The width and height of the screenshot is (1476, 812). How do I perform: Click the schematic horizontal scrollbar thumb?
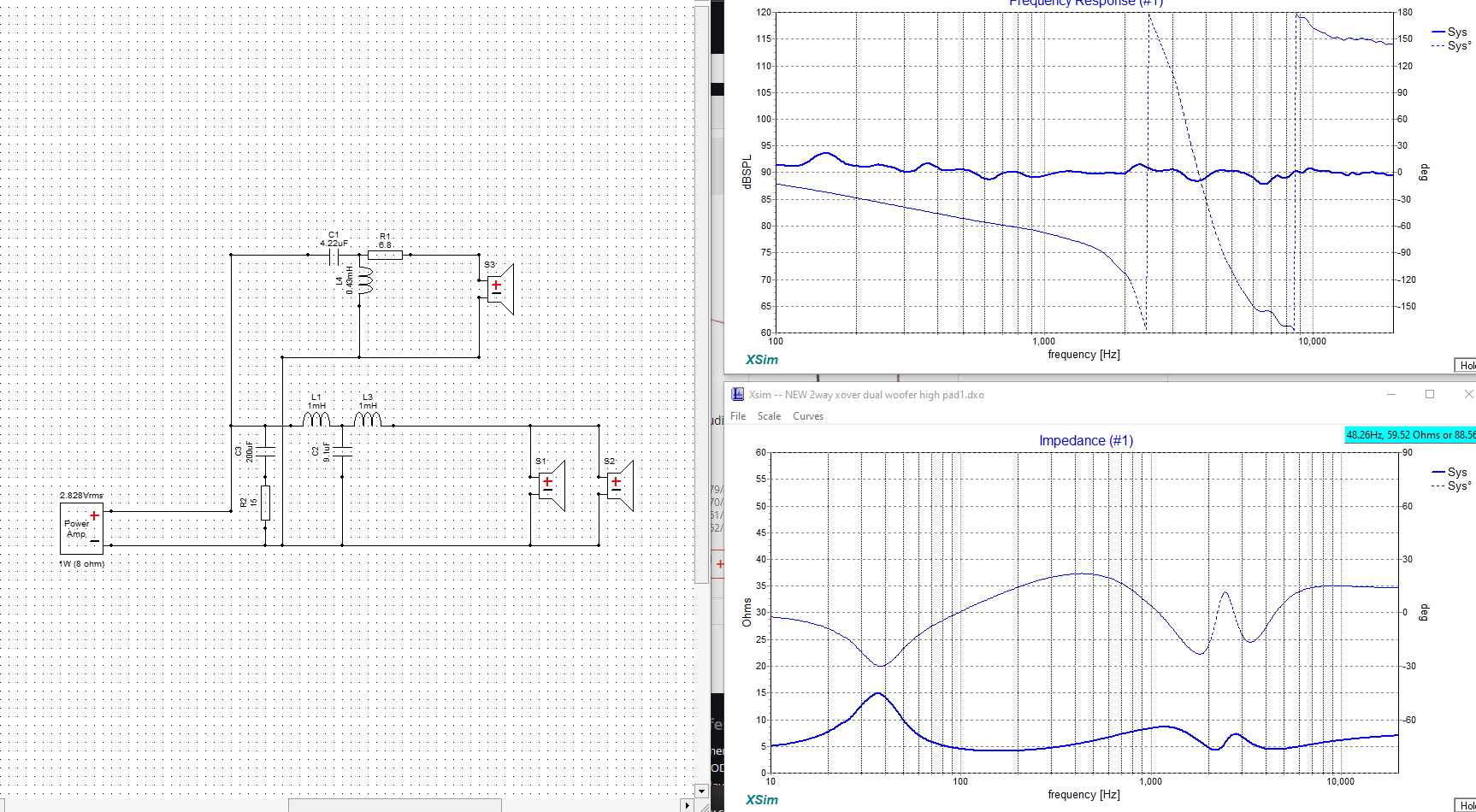point(395,805)
